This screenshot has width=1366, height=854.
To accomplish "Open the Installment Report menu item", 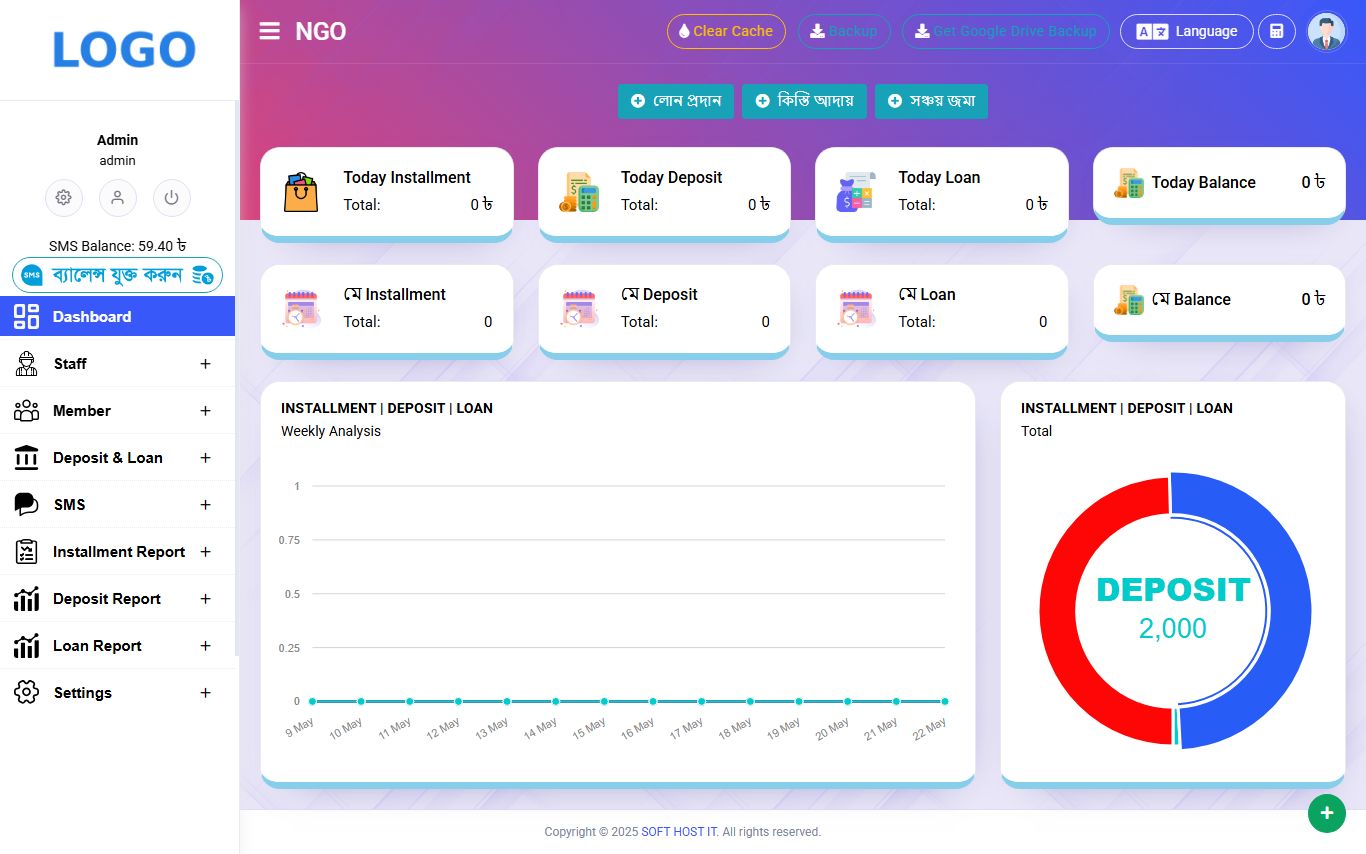I will pyautogui.click(x=117, y=552).
